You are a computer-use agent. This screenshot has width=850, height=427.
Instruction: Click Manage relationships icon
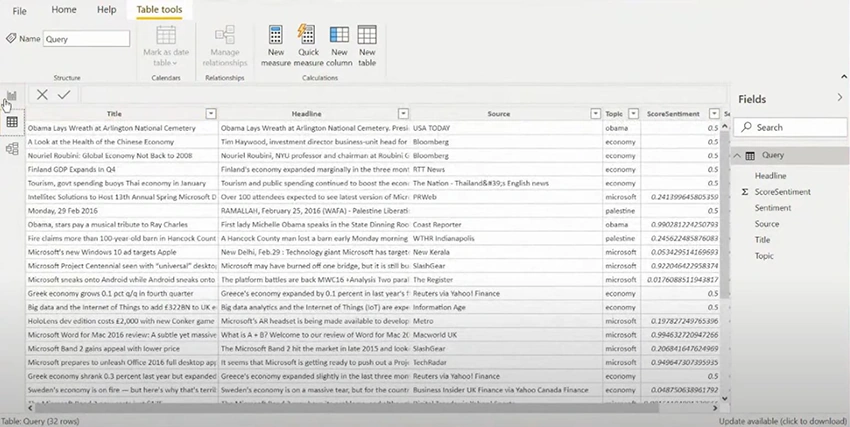coord(224,35)
